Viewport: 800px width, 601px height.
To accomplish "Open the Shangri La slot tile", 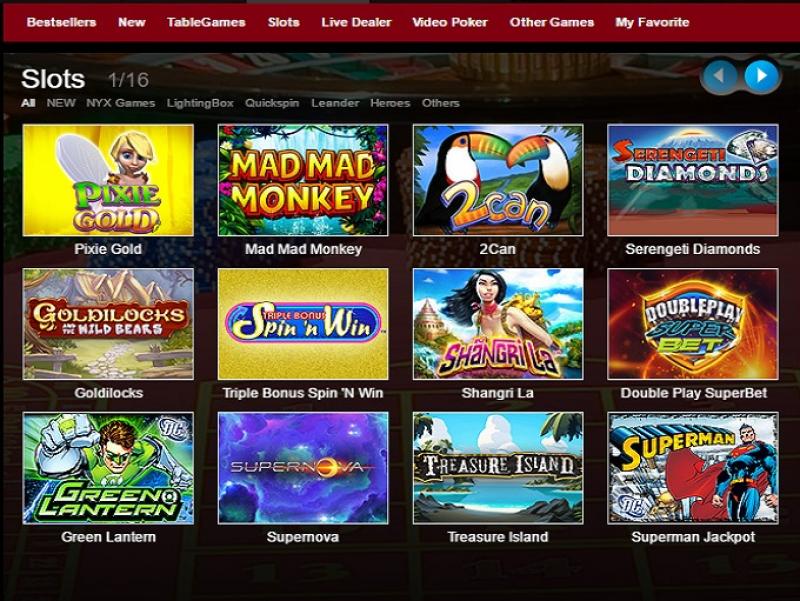I will pyautogui.click(x=498, y=324).
